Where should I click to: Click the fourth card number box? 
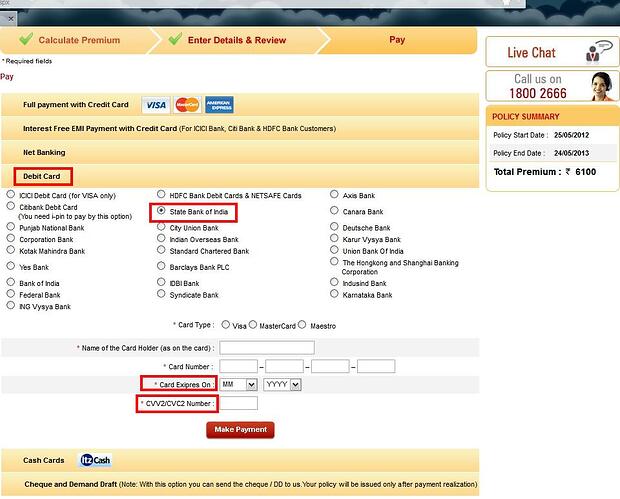point(376,366)
